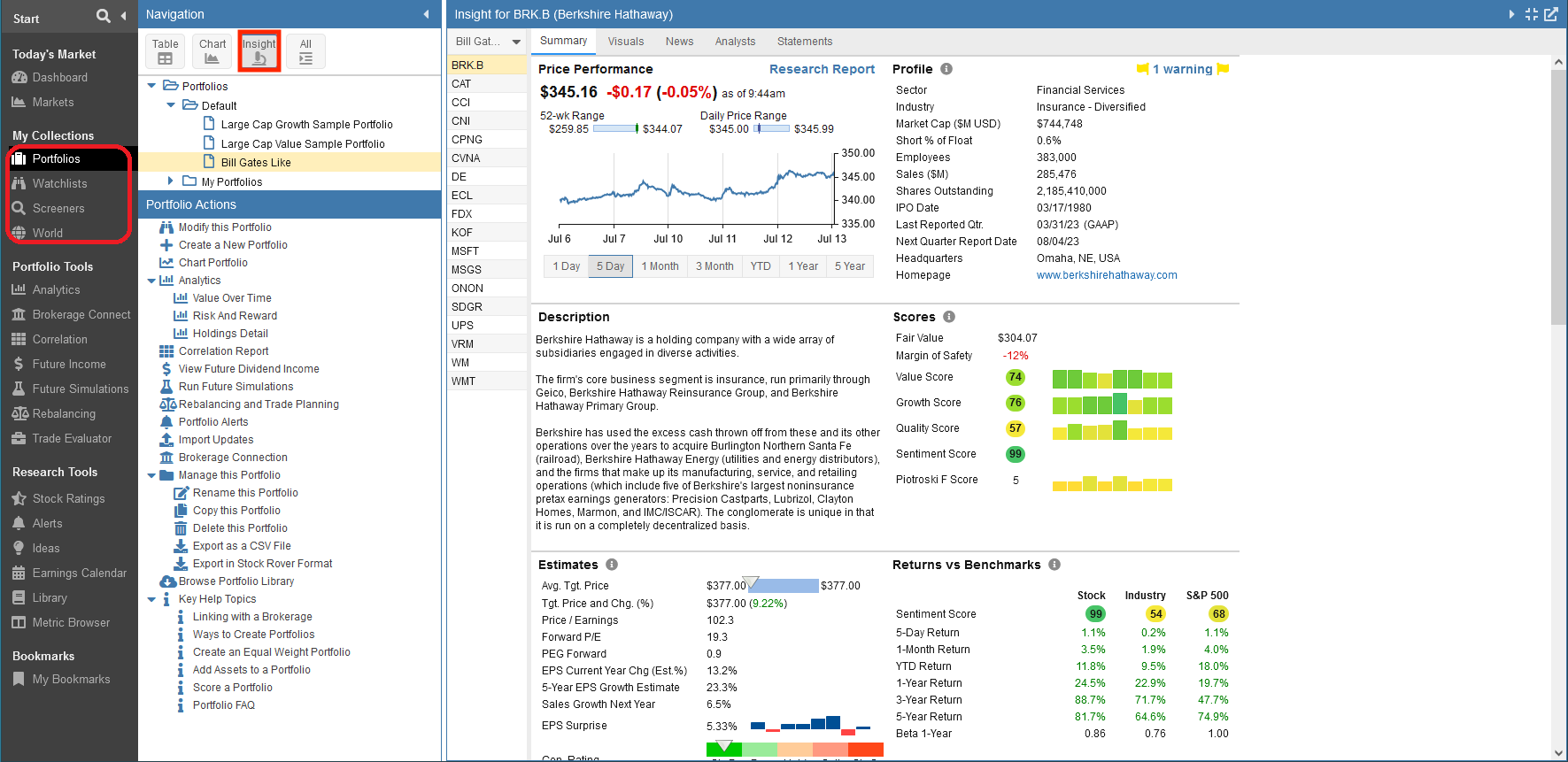Image resolution: width=1568 pixels, height=762 pixels.
Task: Open the Research Report link
Action: pyautogui.click(x=822, y=69)
